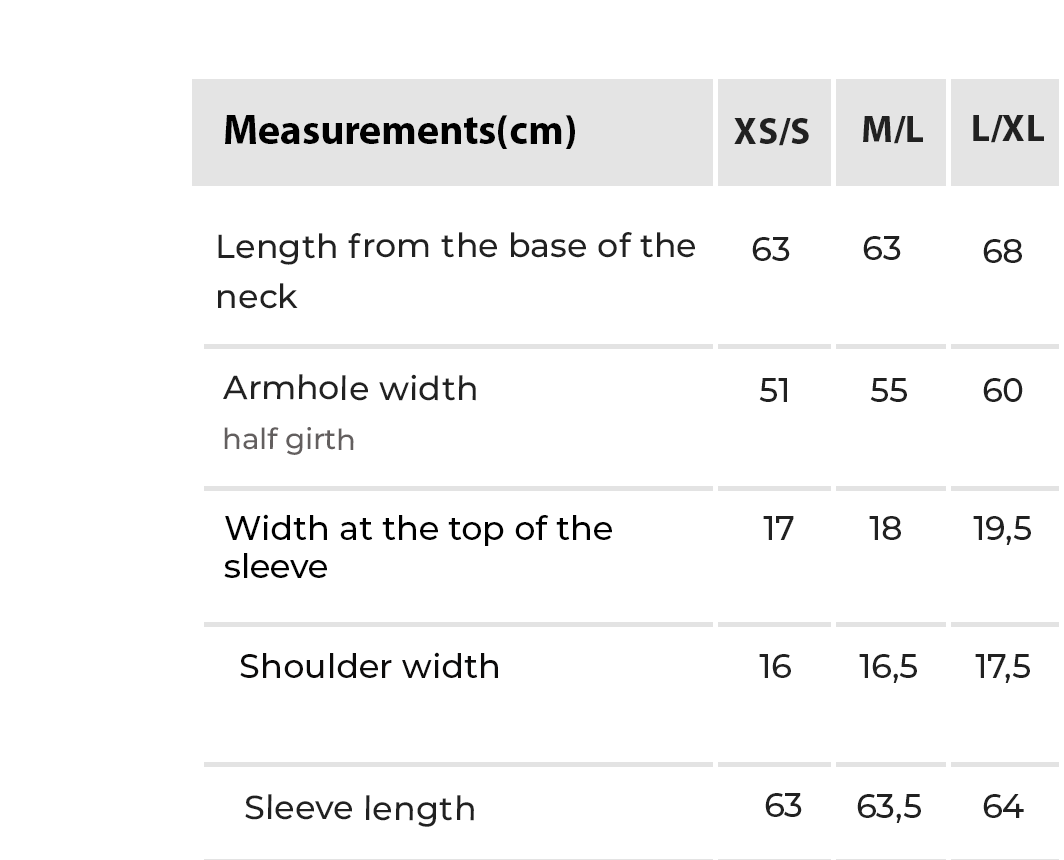The height and width of the screenshot is (860, 1064).
Task: Click the L/XL sleeve top width value 19,5
Action: coord(1002,528)
